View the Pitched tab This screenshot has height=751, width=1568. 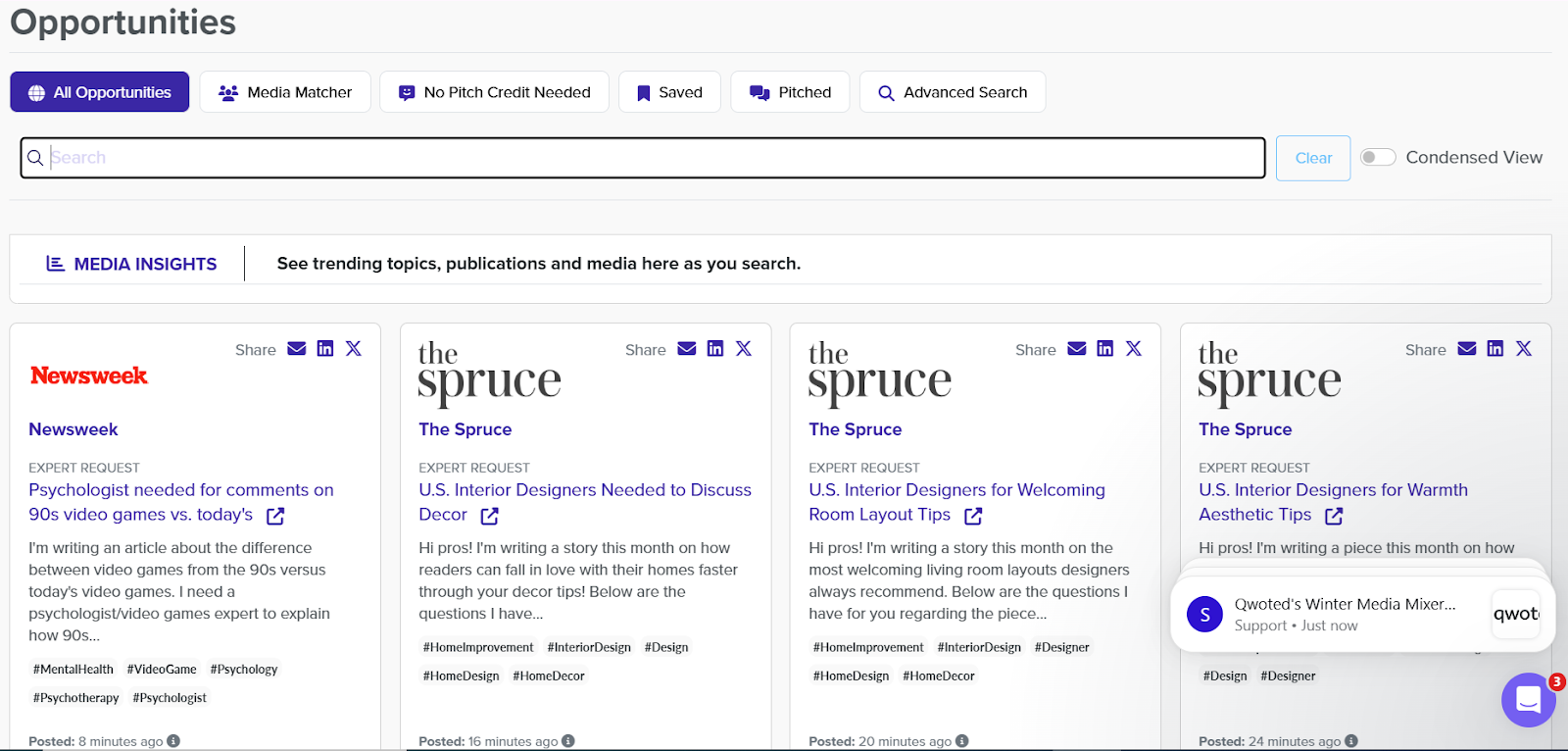[x=790, y=92]
